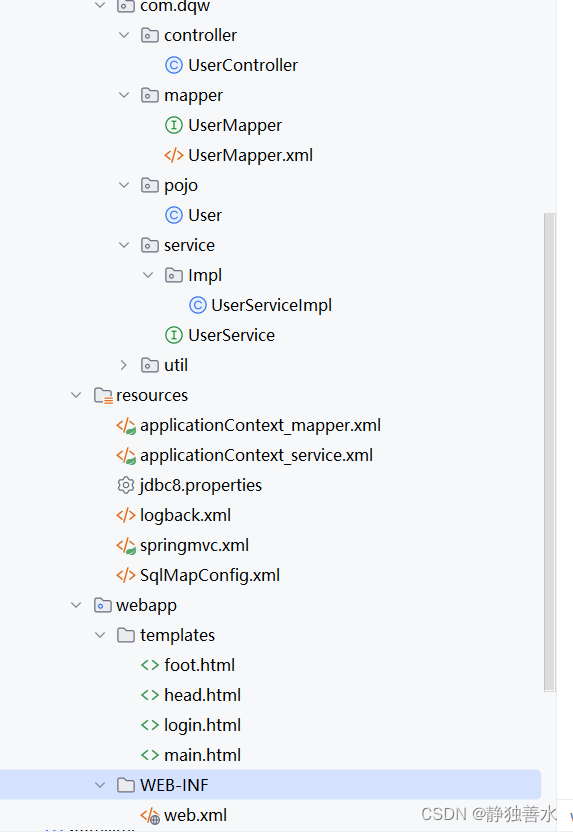Screen dimensions: 573x832
Task: Click the project tree vertical scrollbar
Action: (550, 452)
